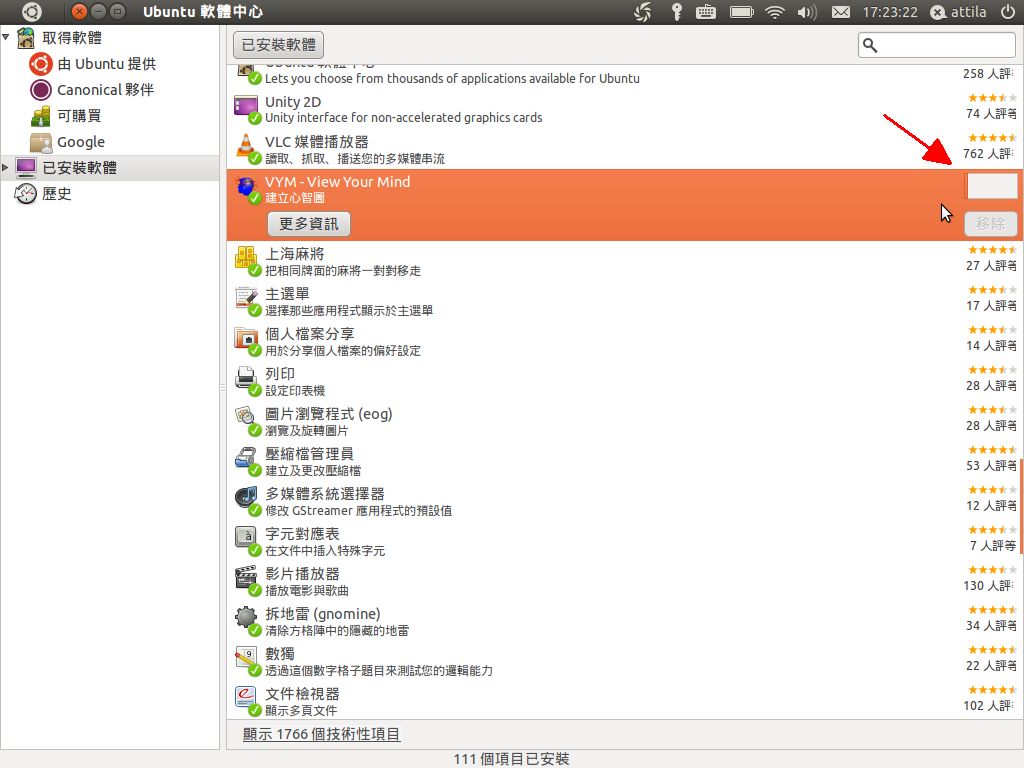Expand the 已安裝軟體 tree section
The image size is (1024, 768).
click(x=5, y=168)
